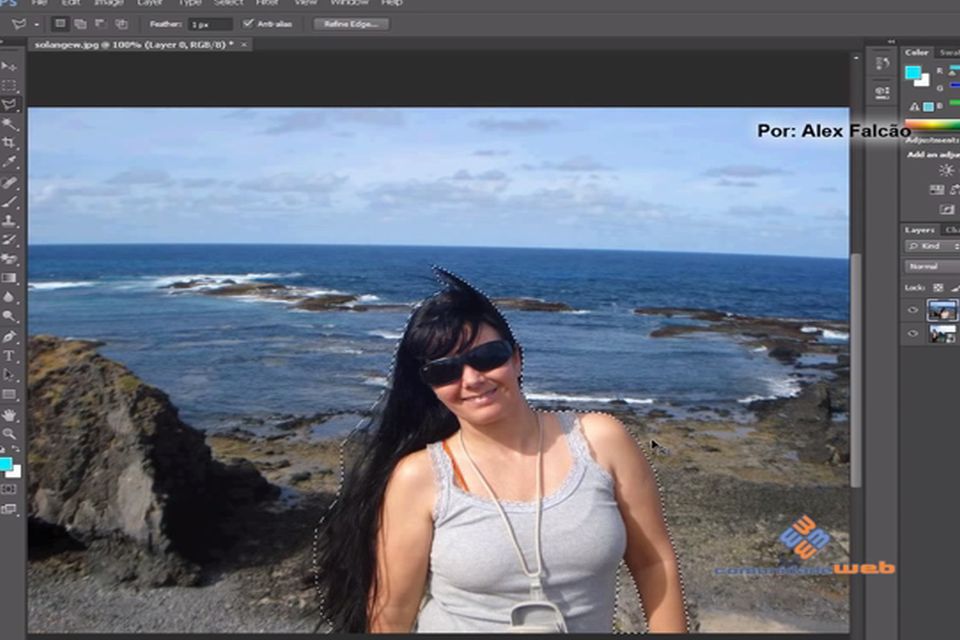This screenshot has height=640, width=960.
Task: Select the solangew.jpg document tab
Action: pos(133,45)
